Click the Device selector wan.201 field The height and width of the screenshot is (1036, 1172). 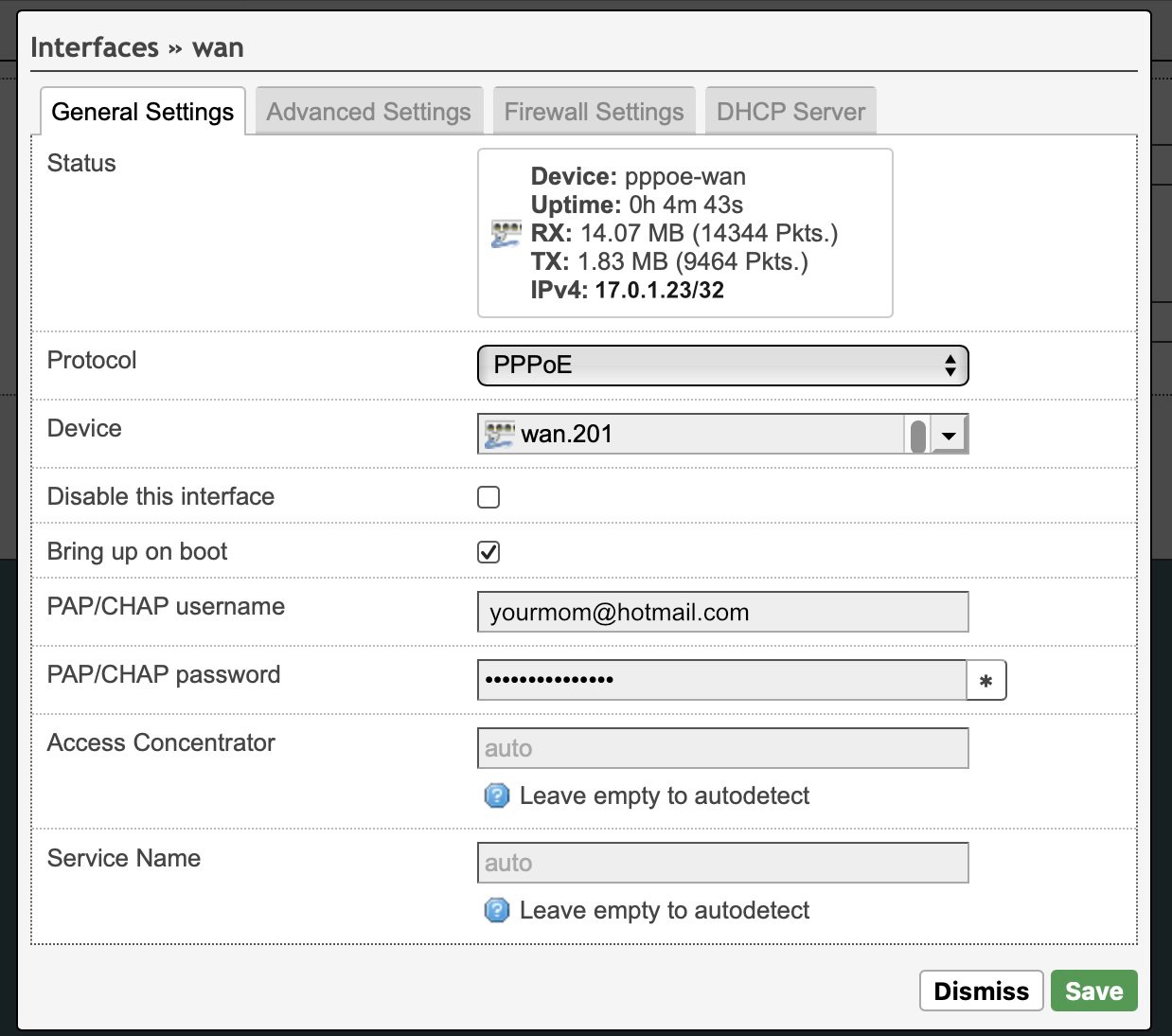point(723,434)
